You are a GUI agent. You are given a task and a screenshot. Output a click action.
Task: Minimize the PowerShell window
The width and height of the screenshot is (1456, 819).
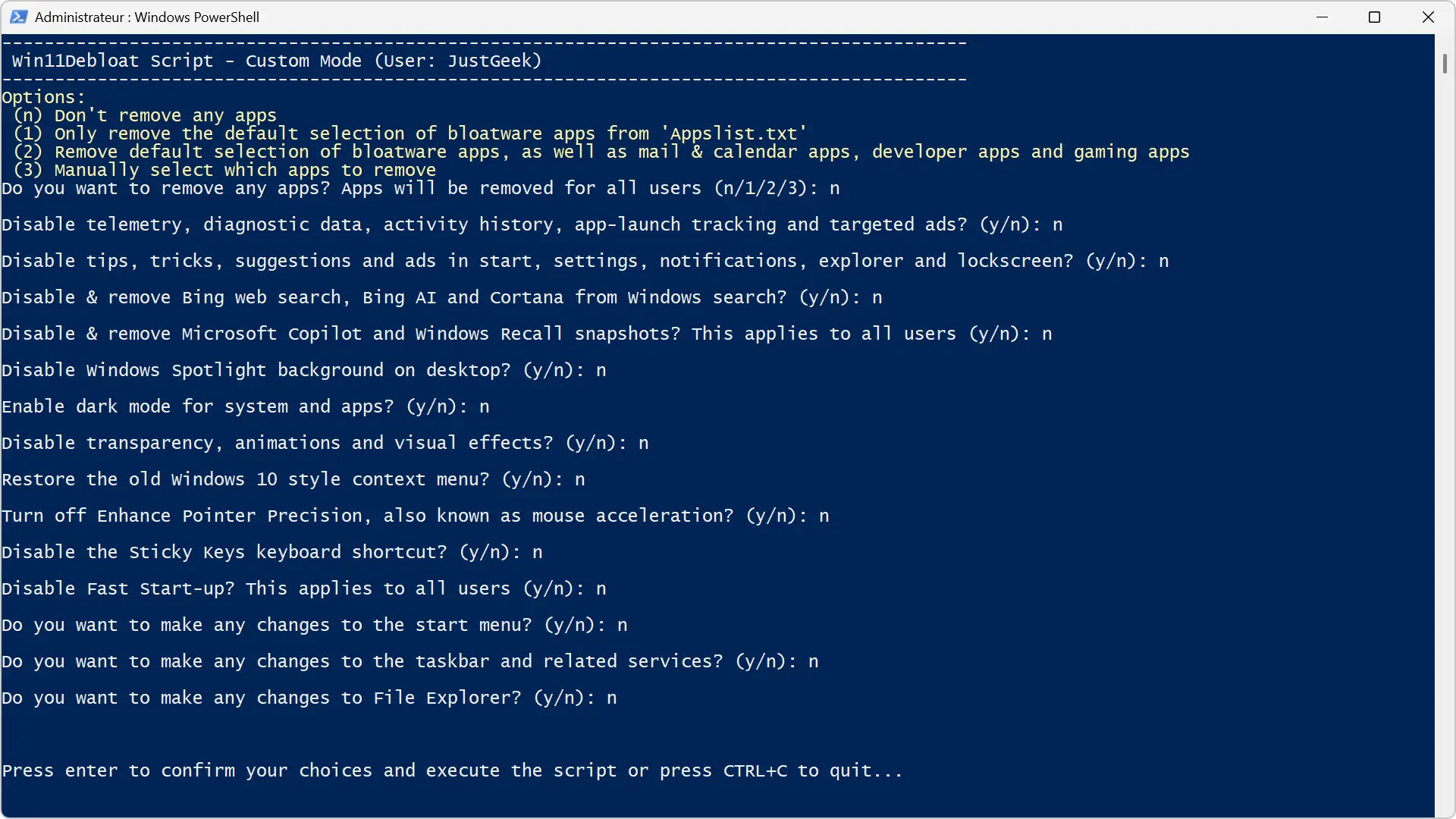tap(1323, 17)
